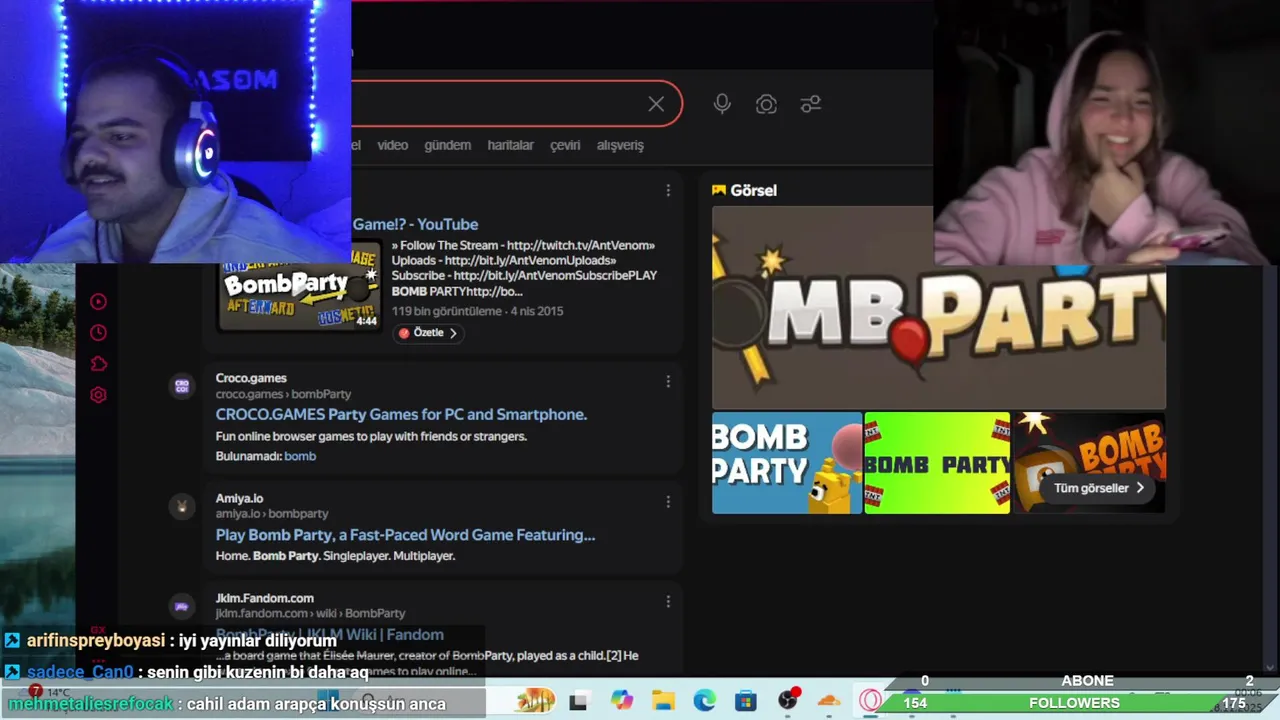The image size is (1280, 720).
Task: Open Microsoft Store from the taskbar
Action: click(746, 701)
